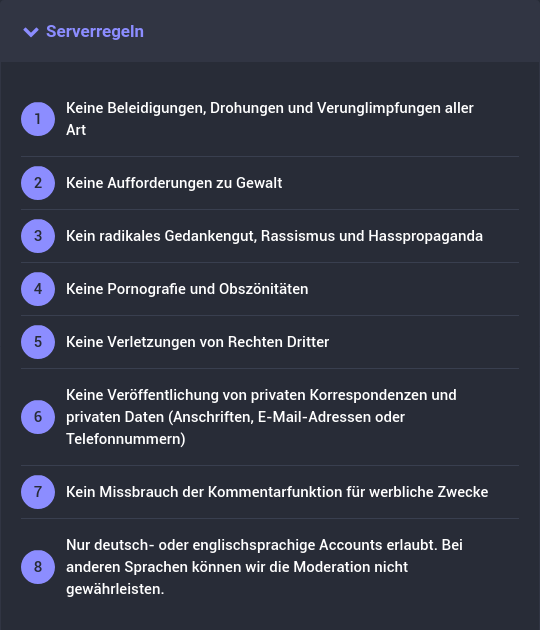Select the number 4 rule badge
This screenshot has width=540, height=630.
pyautogui.click(x=38, y=289)
